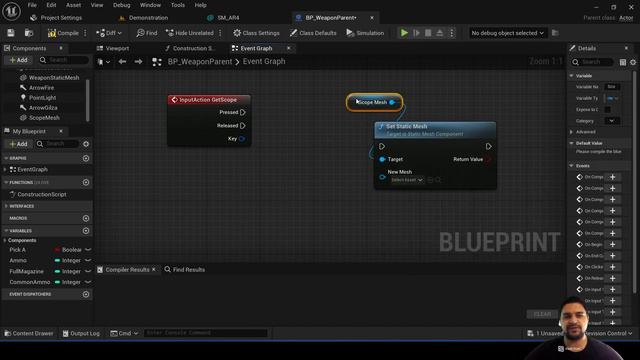This screenshot has height=360, width=640.
Task: Click the Target pin on Set Static Mesh
Action: pyautogui.click(x=382, y=160)
